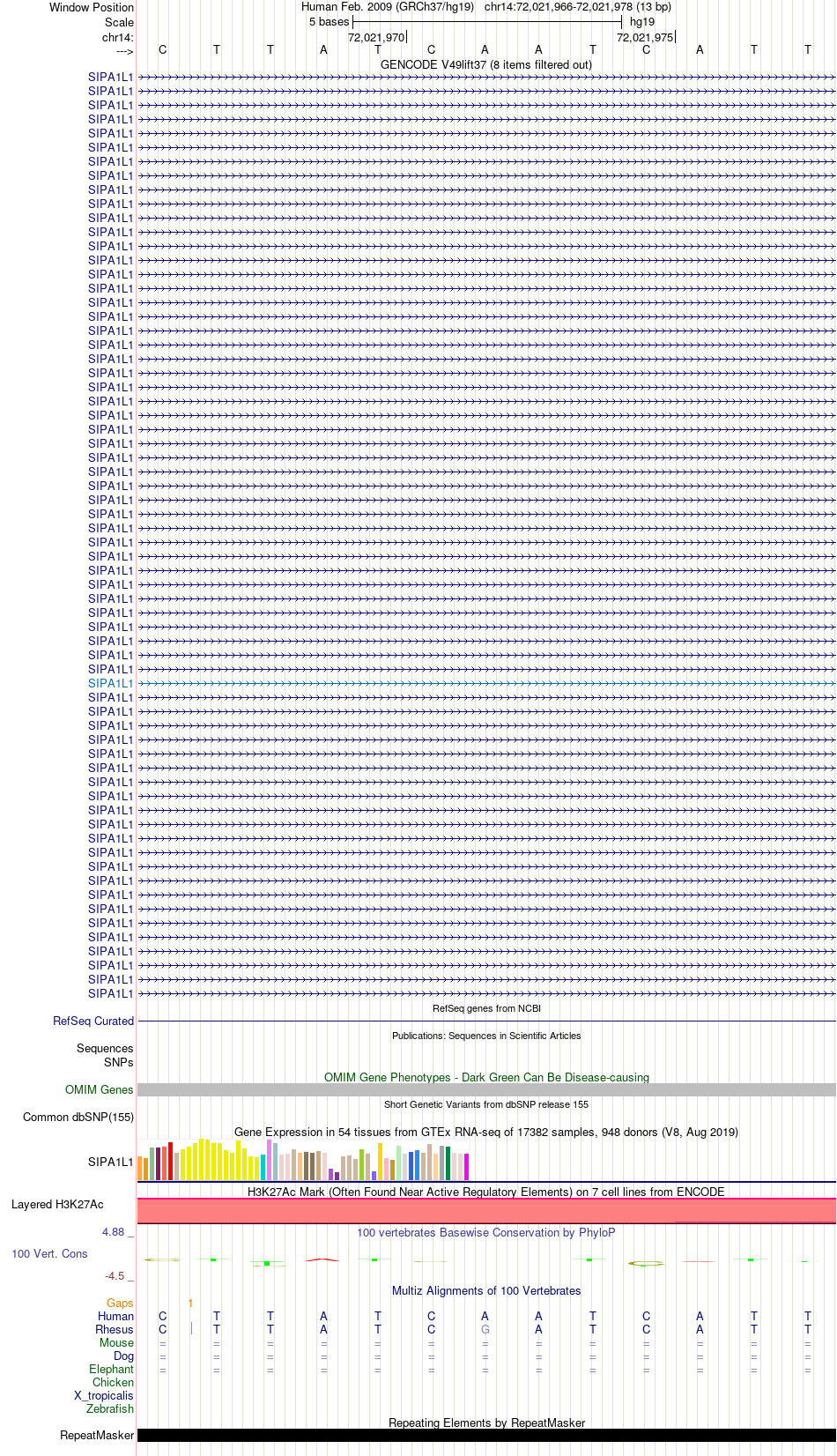Click Short Genetic Variants from dbSNP title
This screenshot has height=1456, width=837.
(x=486, y=1104)
